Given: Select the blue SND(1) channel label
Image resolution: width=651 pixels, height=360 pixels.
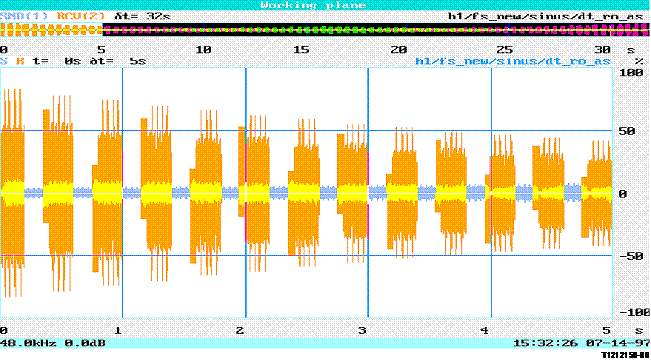Looking at the screenshot, I should [x=25, y=16].
